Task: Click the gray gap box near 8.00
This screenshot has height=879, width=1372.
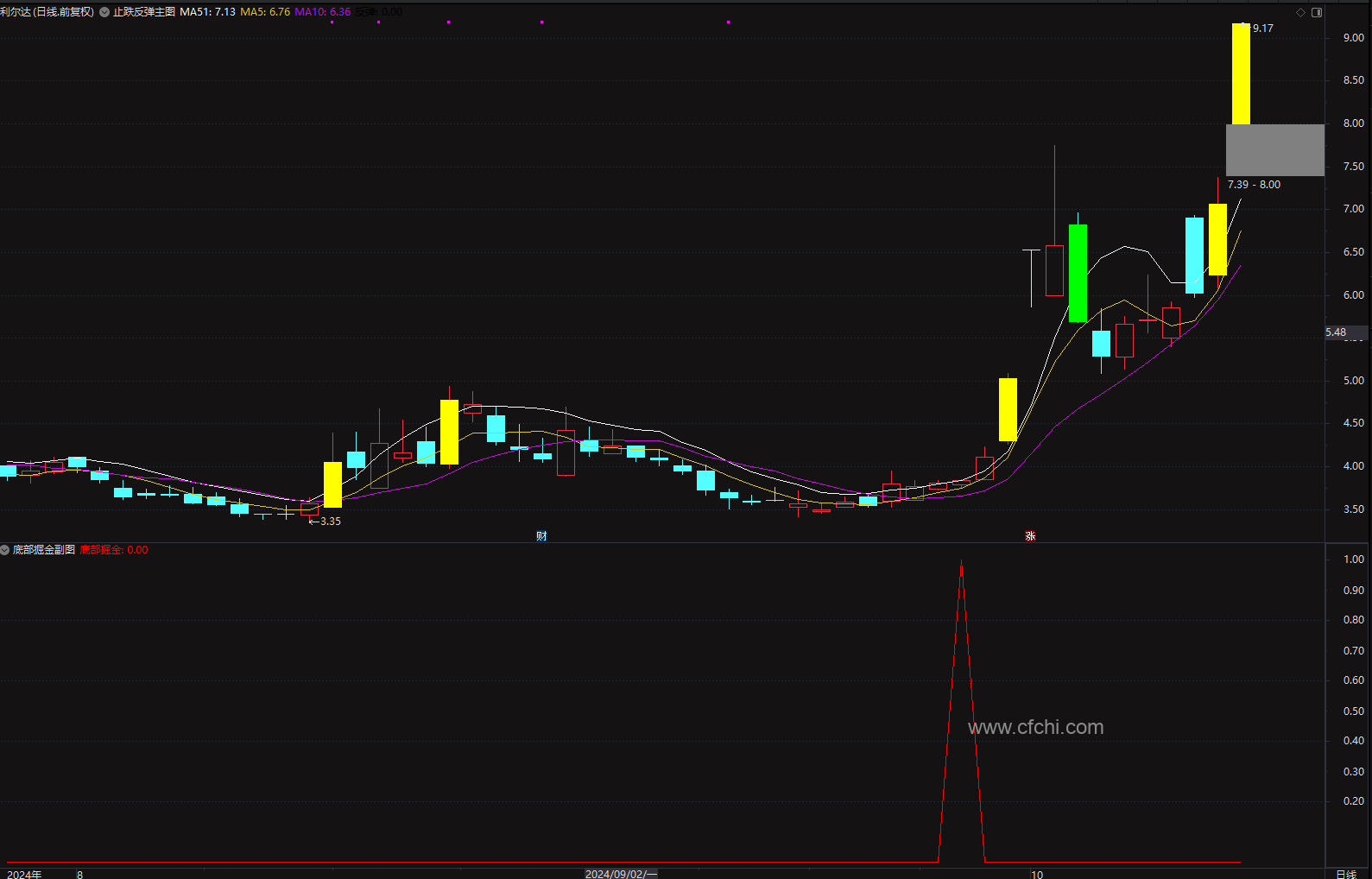Action: [x=1275, y=150]
